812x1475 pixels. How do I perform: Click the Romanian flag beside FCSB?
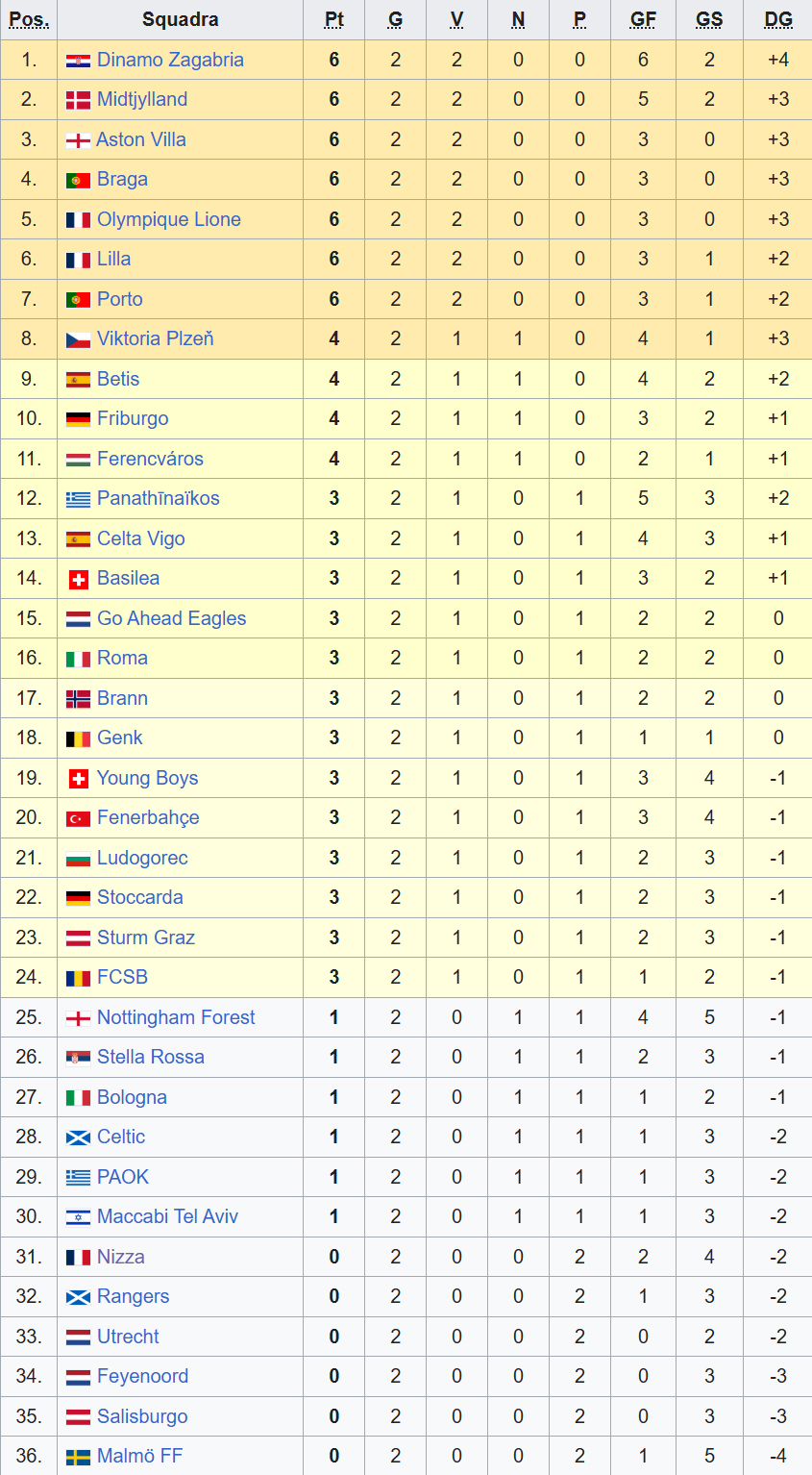coord(78,978)
